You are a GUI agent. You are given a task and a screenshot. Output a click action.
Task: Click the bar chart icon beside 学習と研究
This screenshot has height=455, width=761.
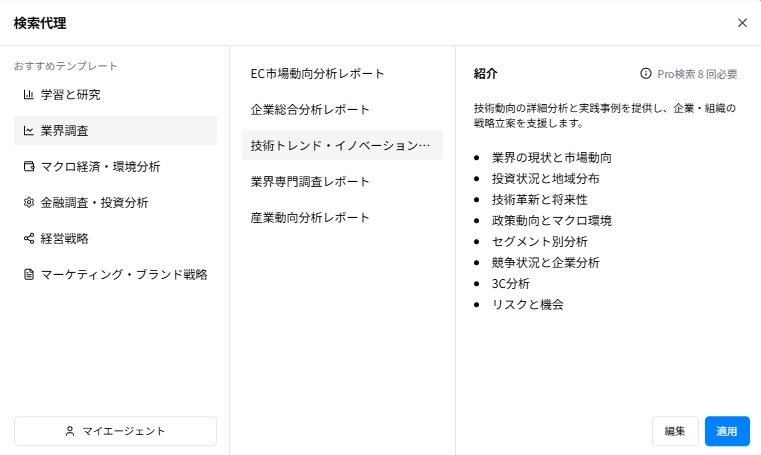click(29, 95)
